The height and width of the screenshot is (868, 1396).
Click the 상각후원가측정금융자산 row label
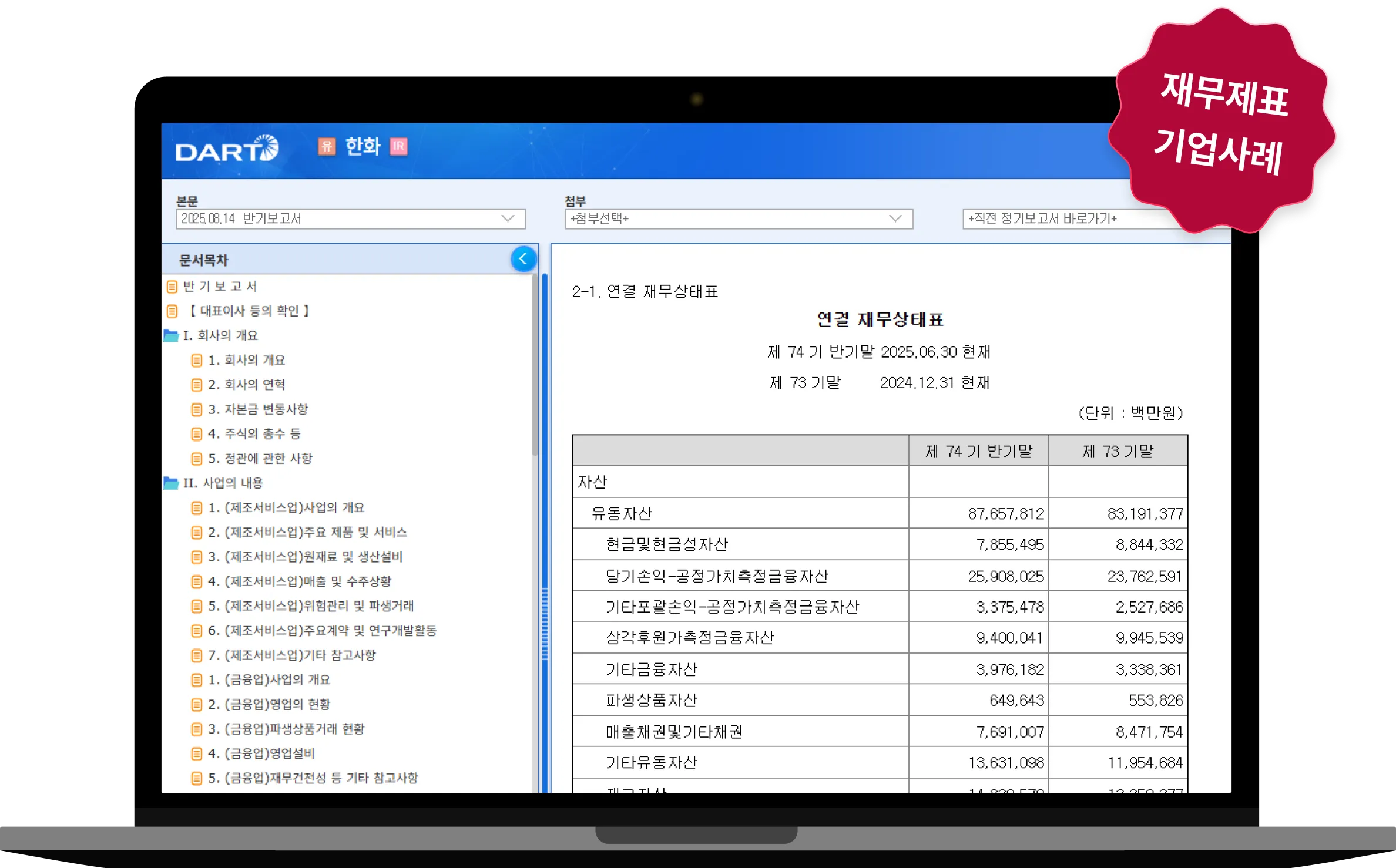click(690, 638)
